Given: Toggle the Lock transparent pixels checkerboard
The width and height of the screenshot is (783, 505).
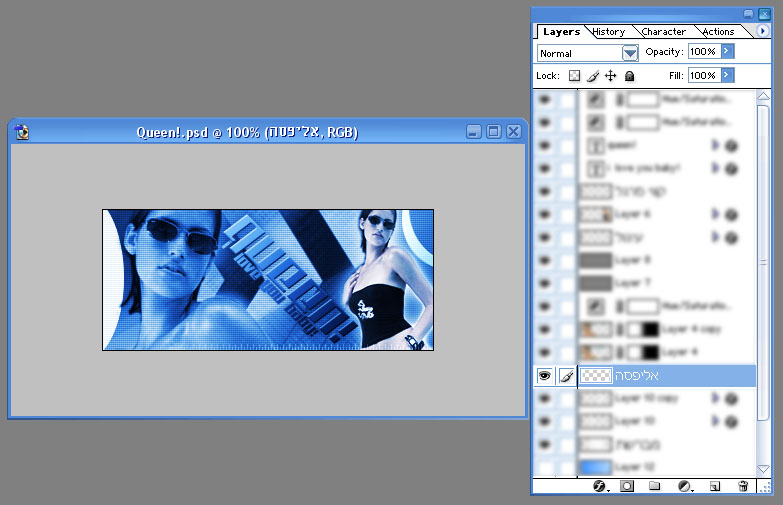Looking at the screenshot, I should point(574,76).
